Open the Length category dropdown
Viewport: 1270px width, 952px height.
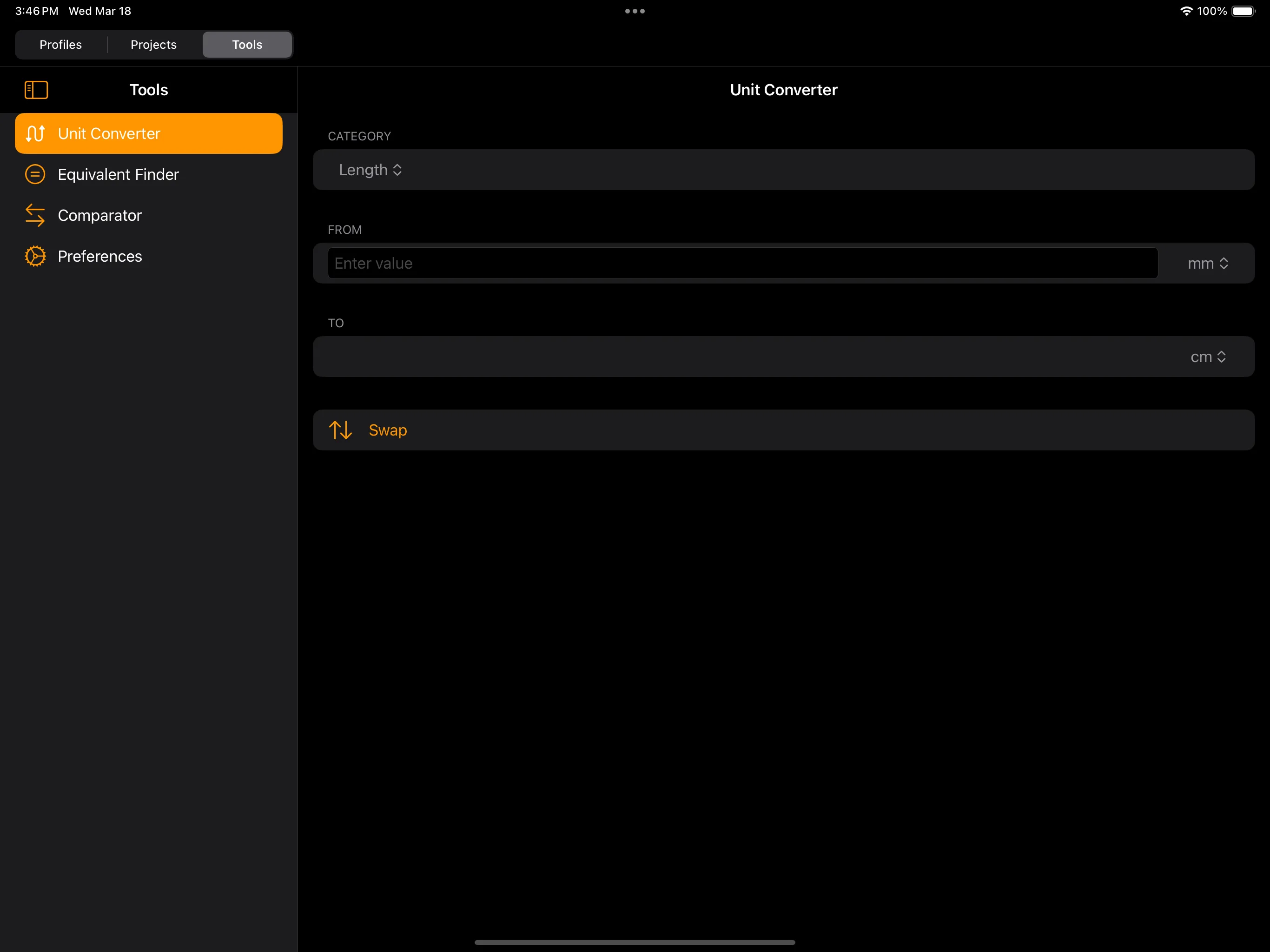click(x=370, y=170)
